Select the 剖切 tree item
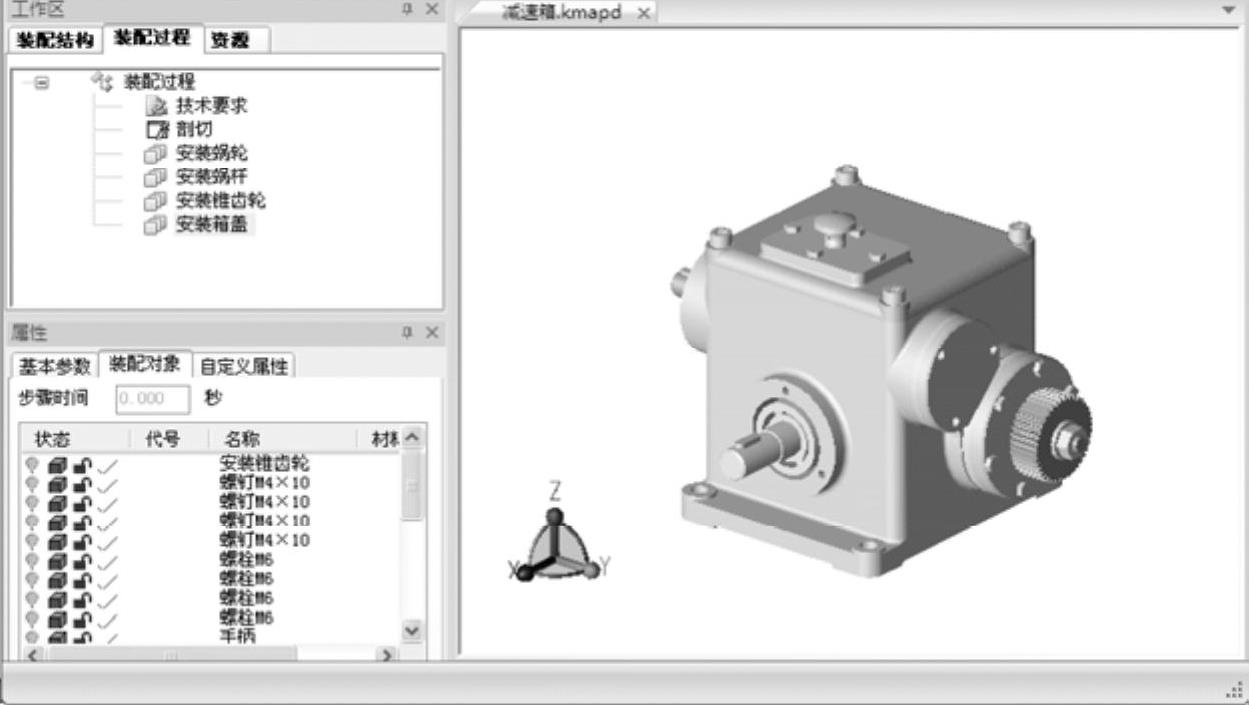The image size is (1249, 705). 194,129
